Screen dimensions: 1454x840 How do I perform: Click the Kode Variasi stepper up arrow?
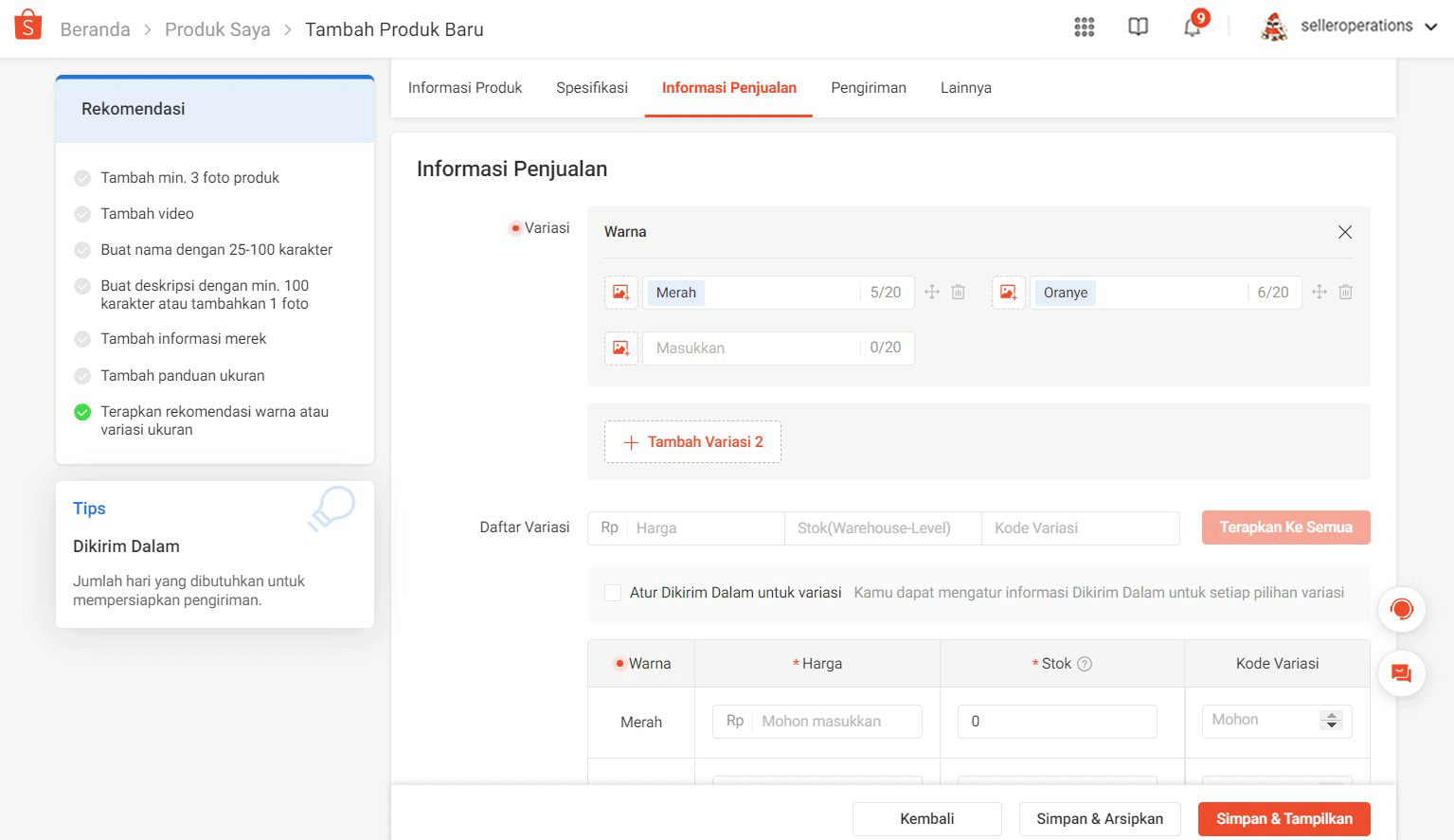pyautogui.click(x=1333, y=715)
